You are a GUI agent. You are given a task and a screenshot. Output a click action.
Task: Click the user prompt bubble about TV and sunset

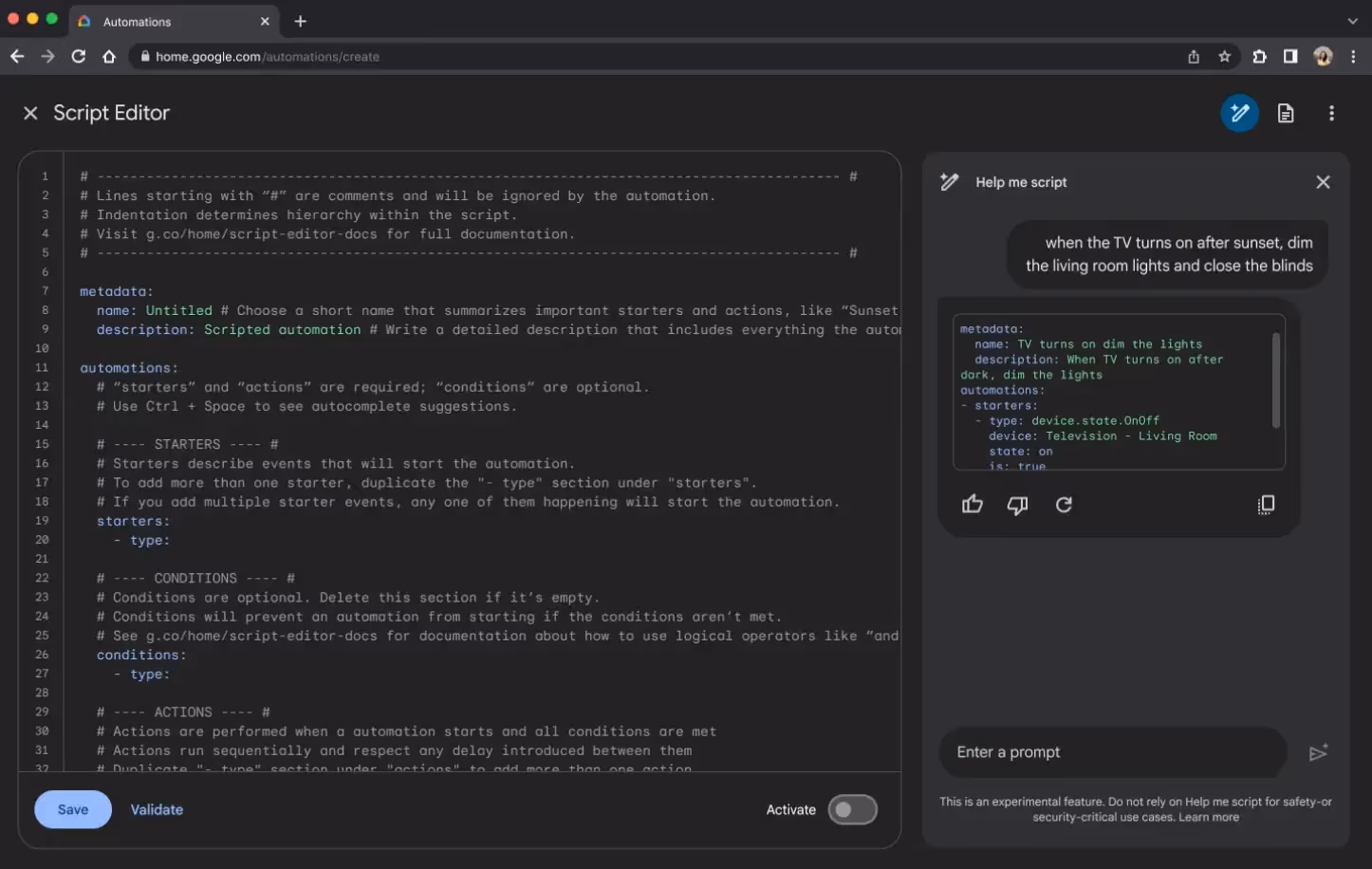click(x=1168, y=254)
